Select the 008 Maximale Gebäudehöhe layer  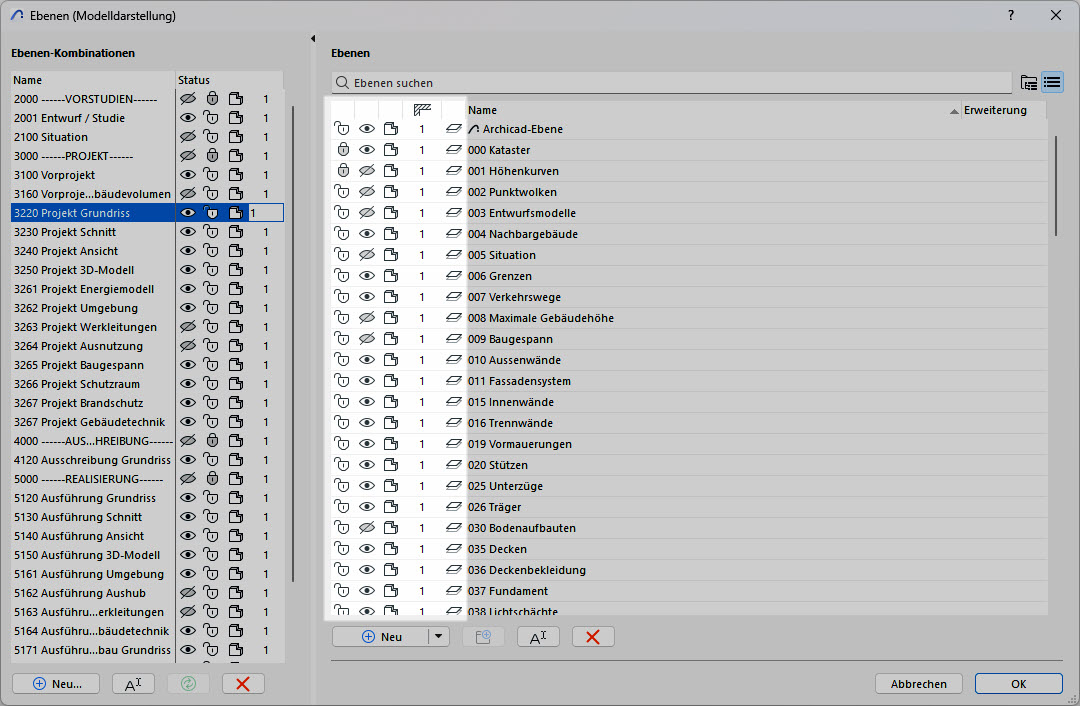(x=541, y=318)
